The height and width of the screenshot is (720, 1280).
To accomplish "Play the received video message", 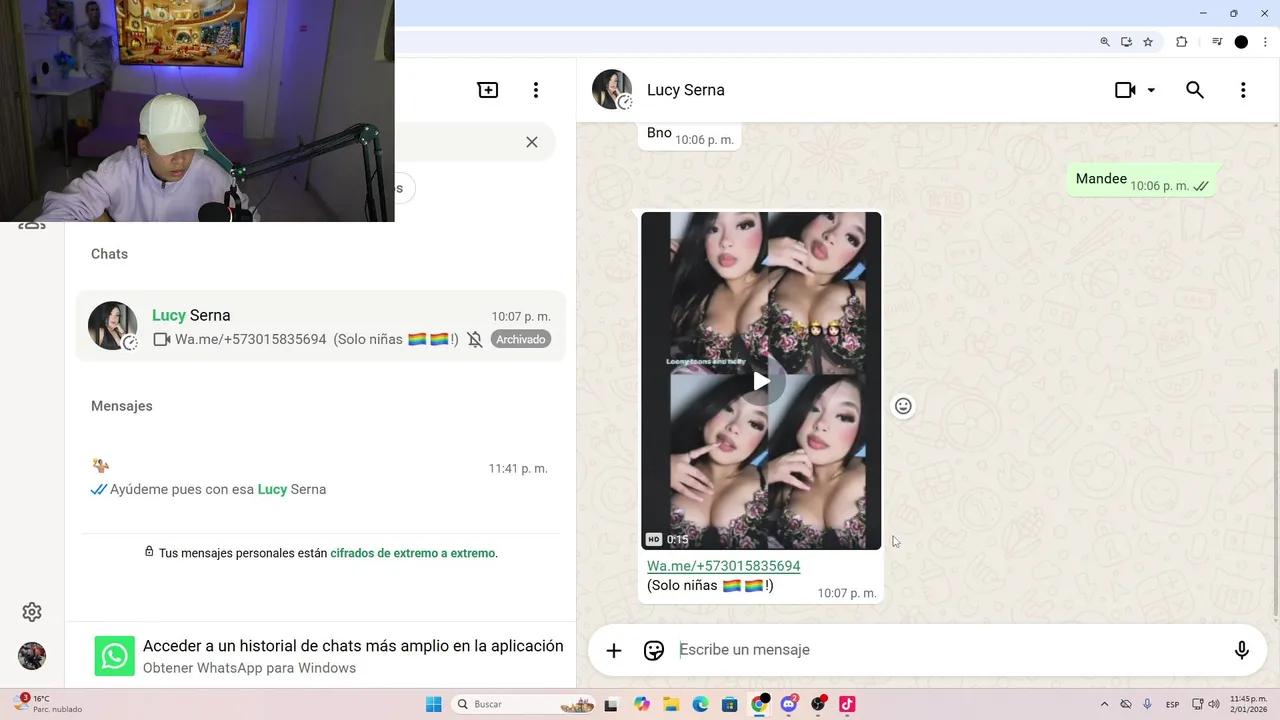I will tap(761, 381).
